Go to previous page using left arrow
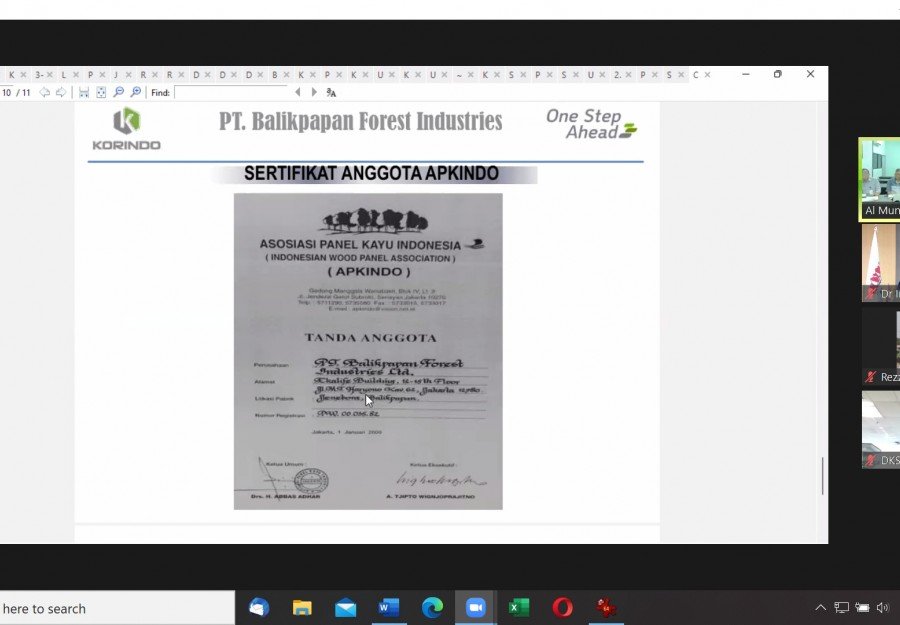 [44, 92]
